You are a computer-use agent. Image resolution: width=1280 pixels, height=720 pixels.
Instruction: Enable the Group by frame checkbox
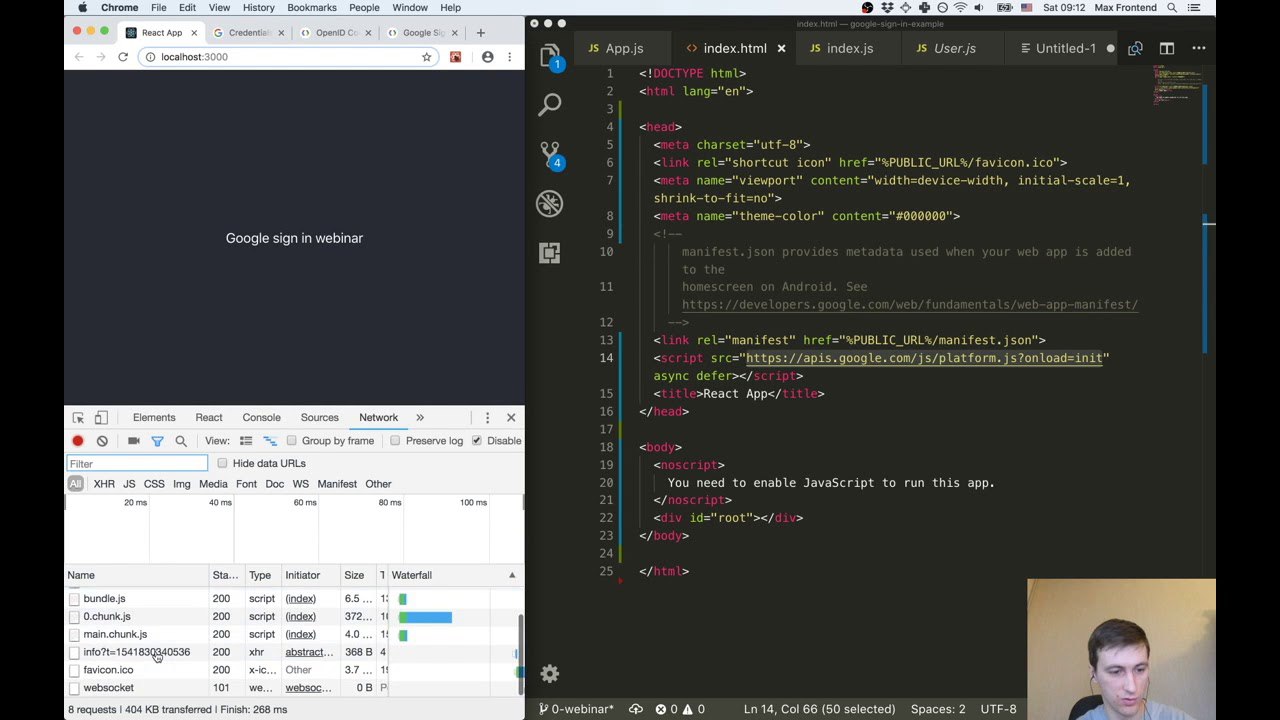(292, 441)
